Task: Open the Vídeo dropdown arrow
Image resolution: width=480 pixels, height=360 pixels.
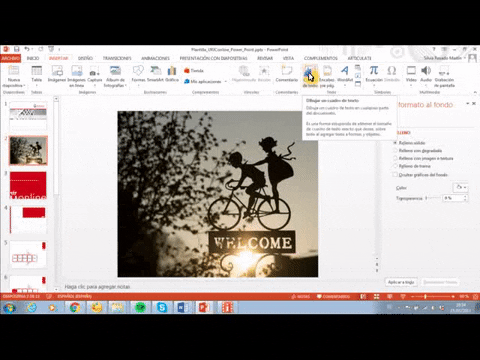Action: [411, 85]
